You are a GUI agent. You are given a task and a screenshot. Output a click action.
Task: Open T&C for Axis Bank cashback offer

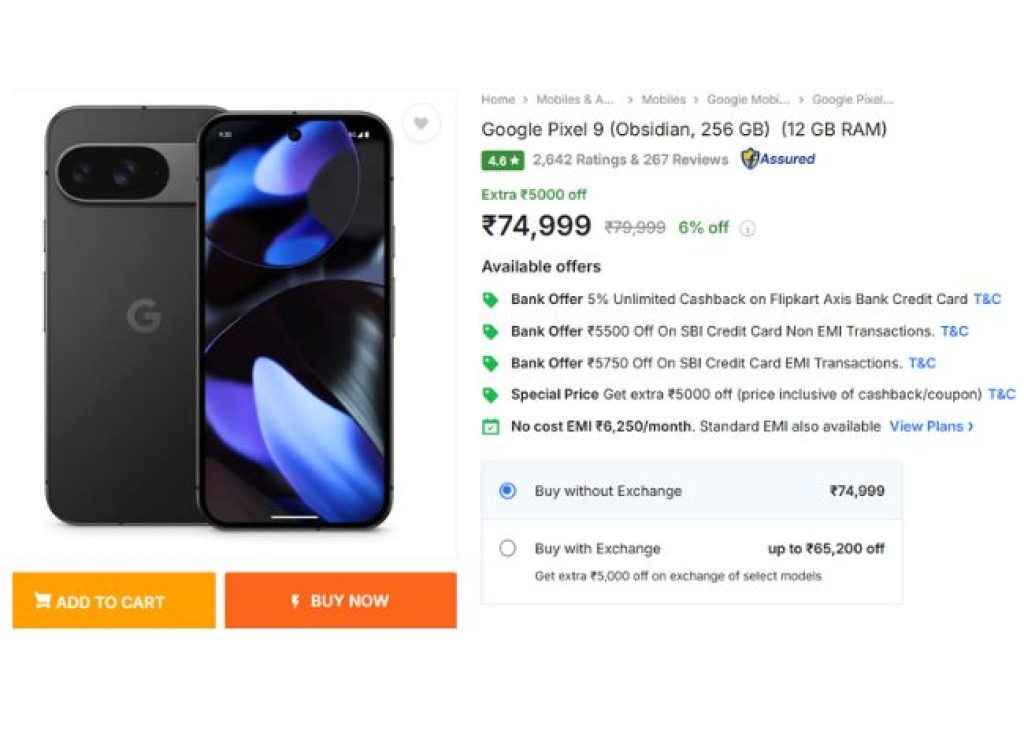point(987,299)
